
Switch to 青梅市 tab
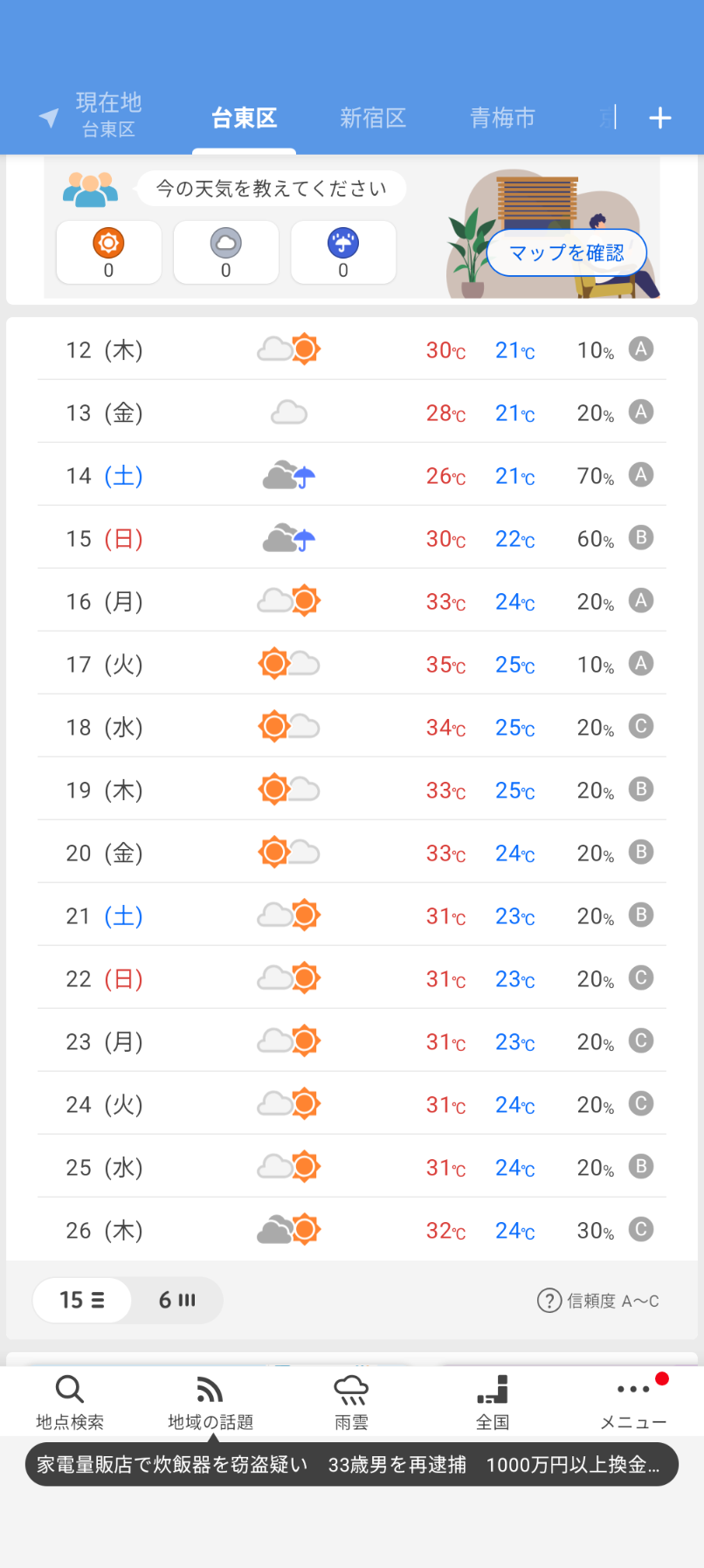point(502,118)
